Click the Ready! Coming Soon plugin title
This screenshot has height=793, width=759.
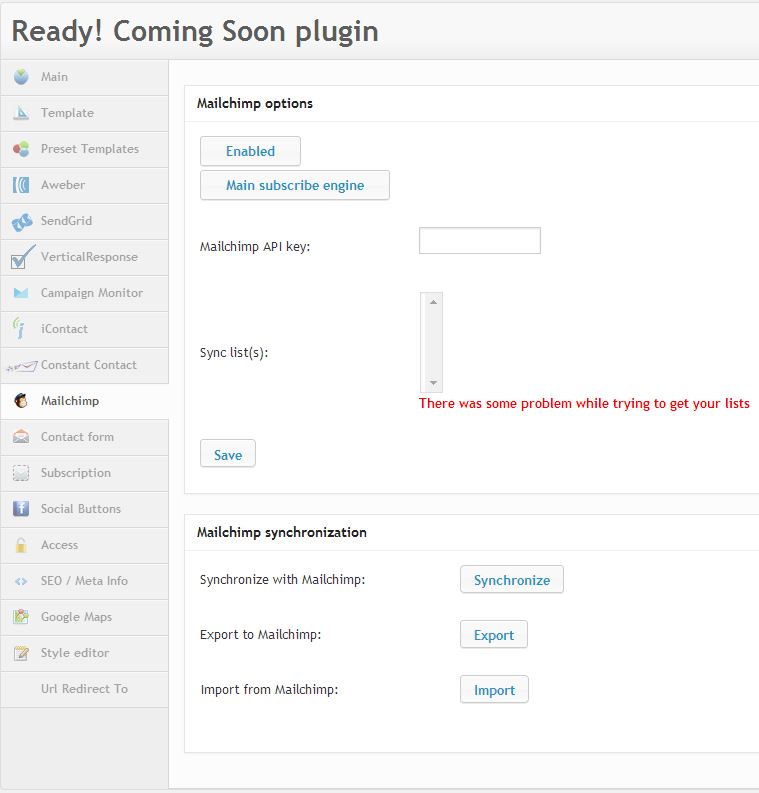click(x=195, y=32)
